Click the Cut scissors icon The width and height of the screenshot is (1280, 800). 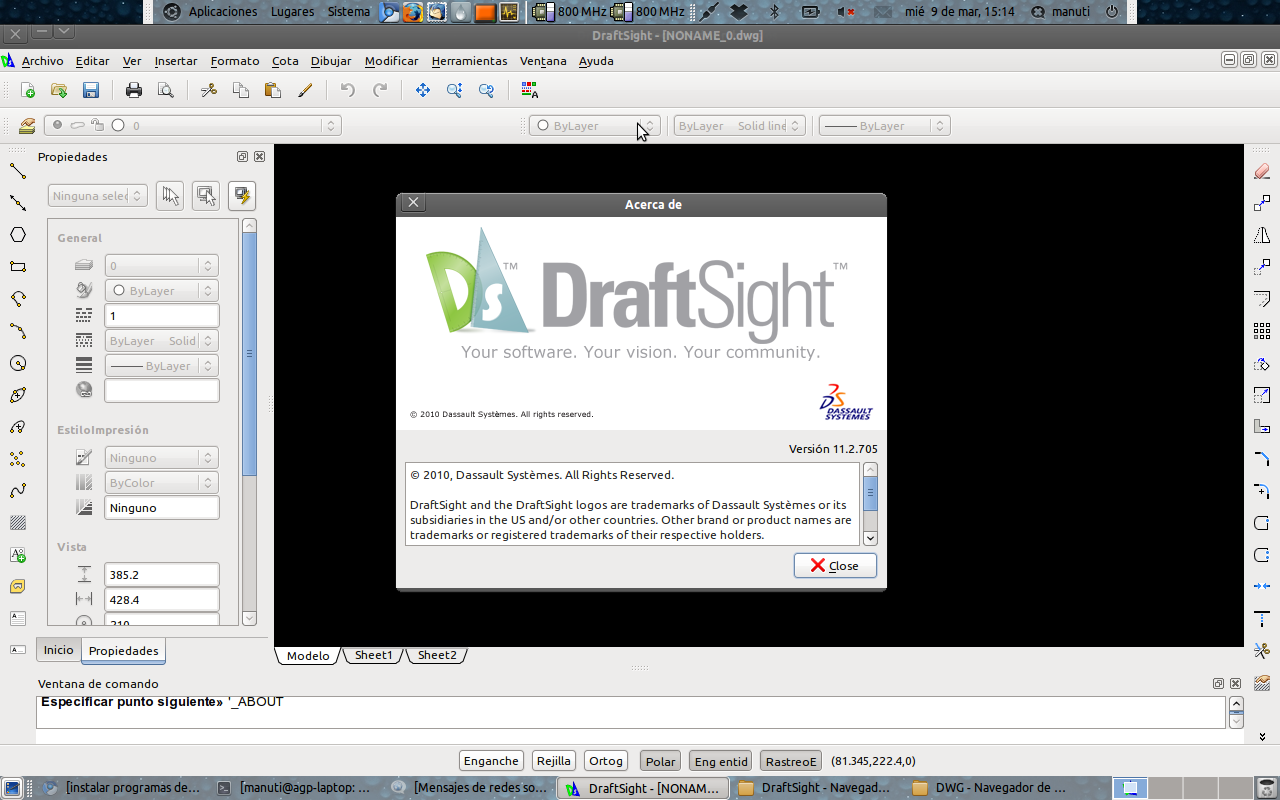pos(209,90)
